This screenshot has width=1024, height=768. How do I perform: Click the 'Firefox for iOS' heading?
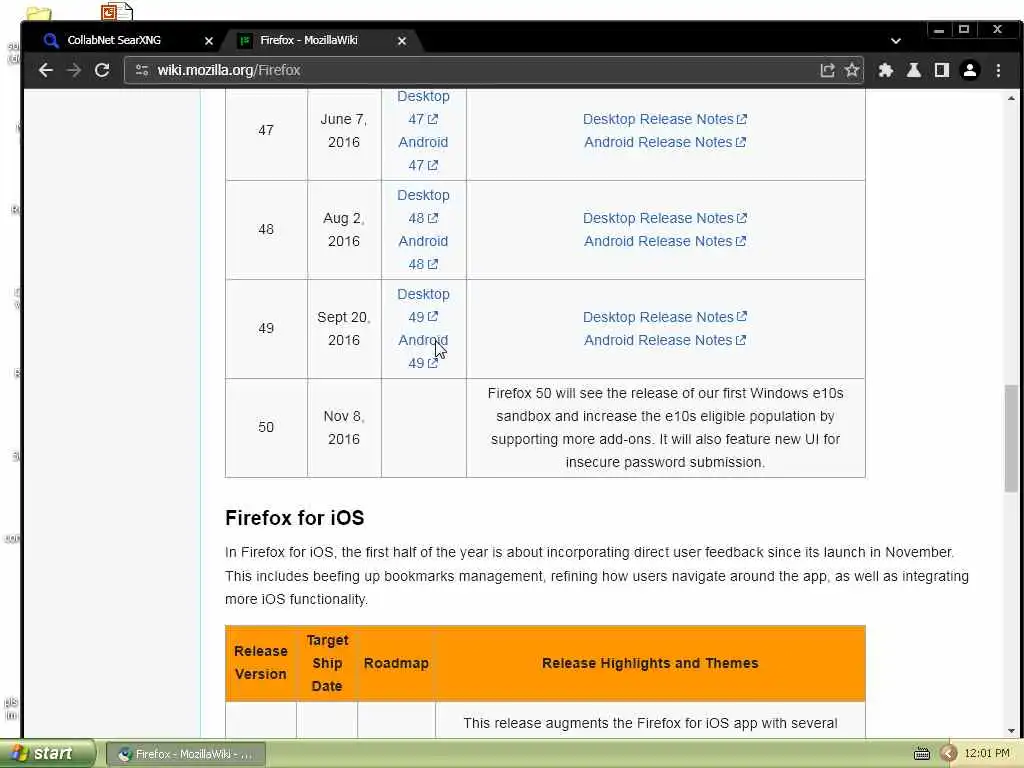pyautogui.click(x=295, y=518)
